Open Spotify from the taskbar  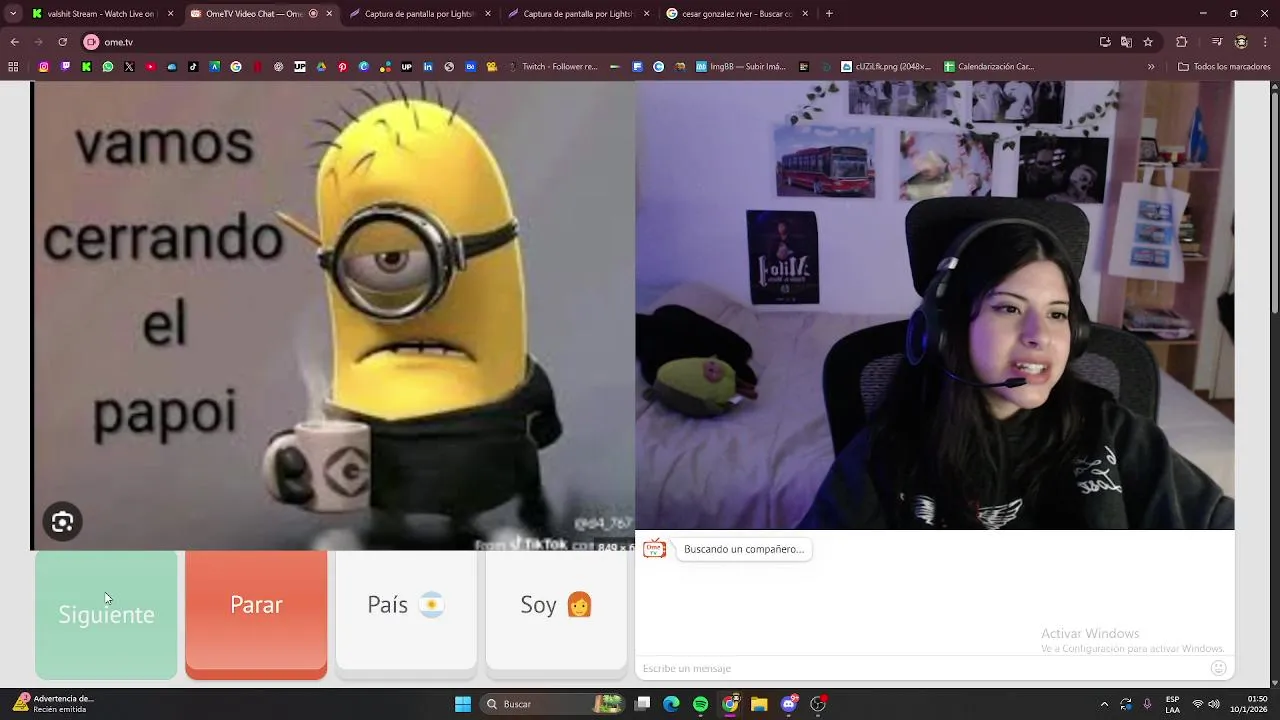[700, 704]
